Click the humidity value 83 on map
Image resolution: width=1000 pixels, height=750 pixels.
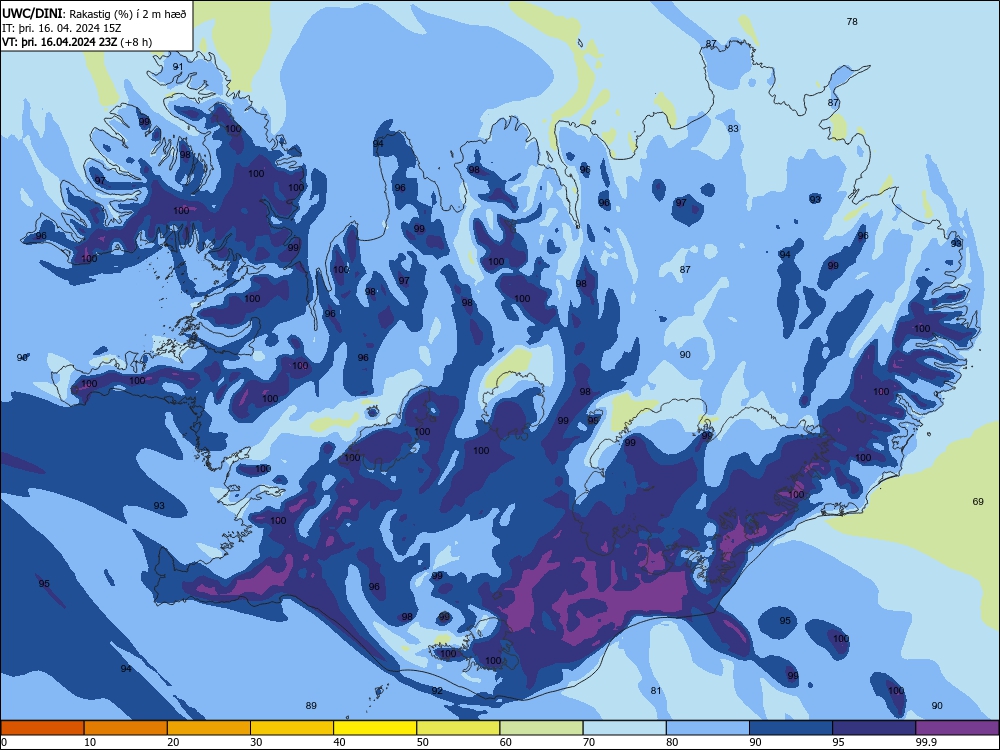pyautogui.click(x=733, y=129)
